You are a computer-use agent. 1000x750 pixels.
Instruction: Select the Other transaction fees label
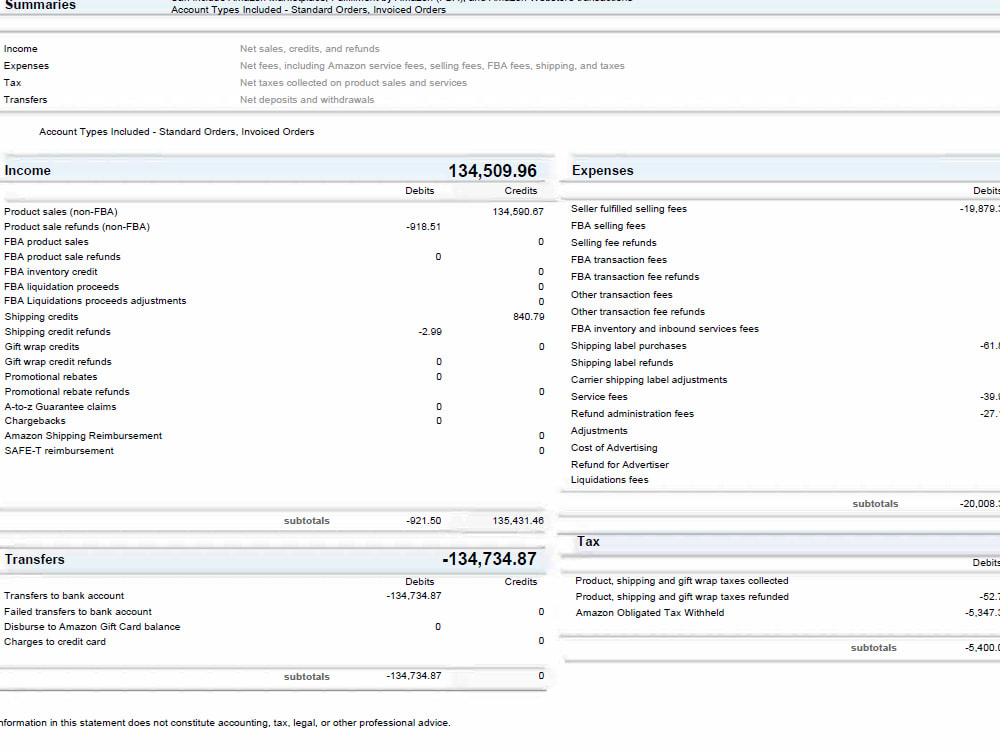622,295
